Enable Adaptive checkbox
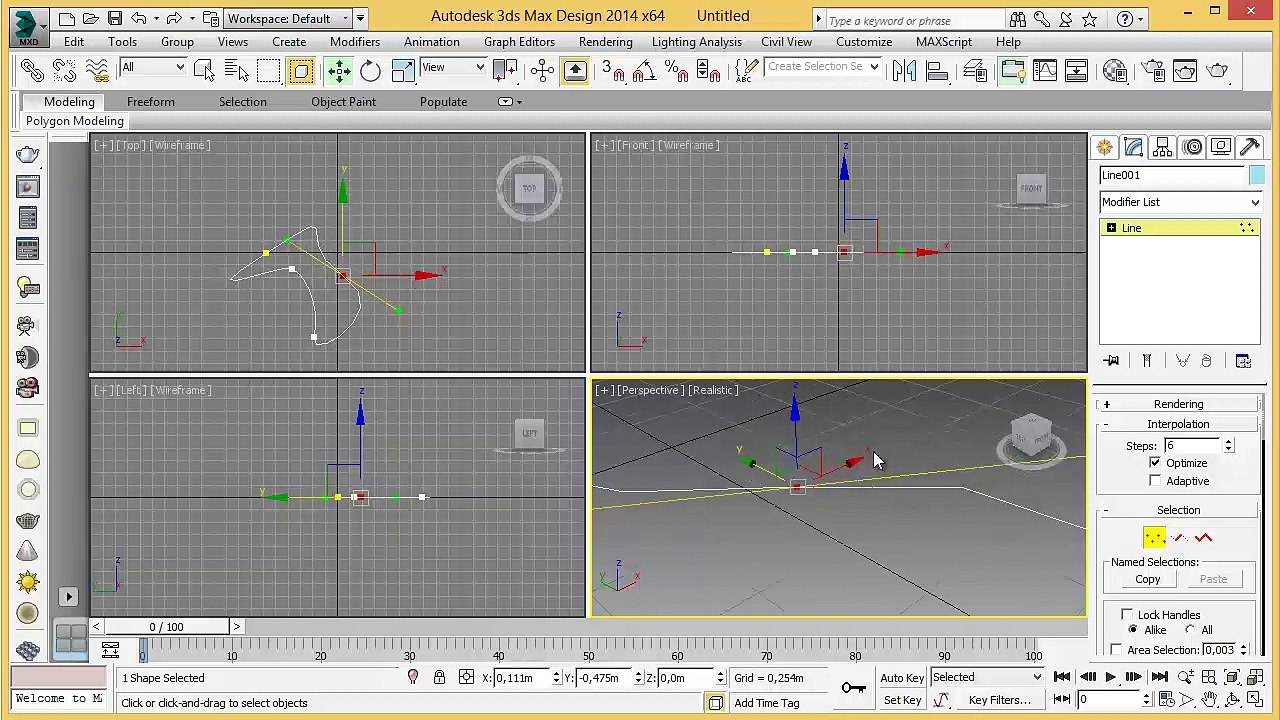Screen dimensions: 1280x720 click(1155, 481)
